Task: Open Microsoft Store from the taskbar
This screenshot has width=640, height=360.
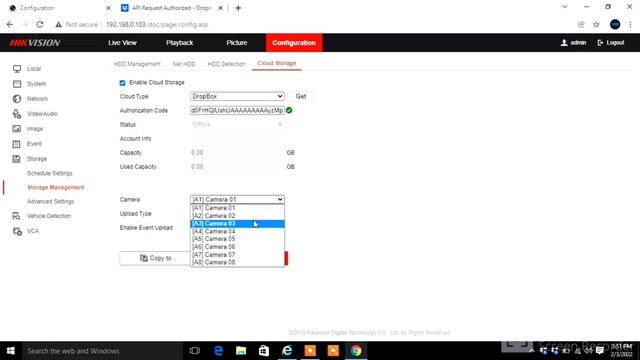Action: 264,351
